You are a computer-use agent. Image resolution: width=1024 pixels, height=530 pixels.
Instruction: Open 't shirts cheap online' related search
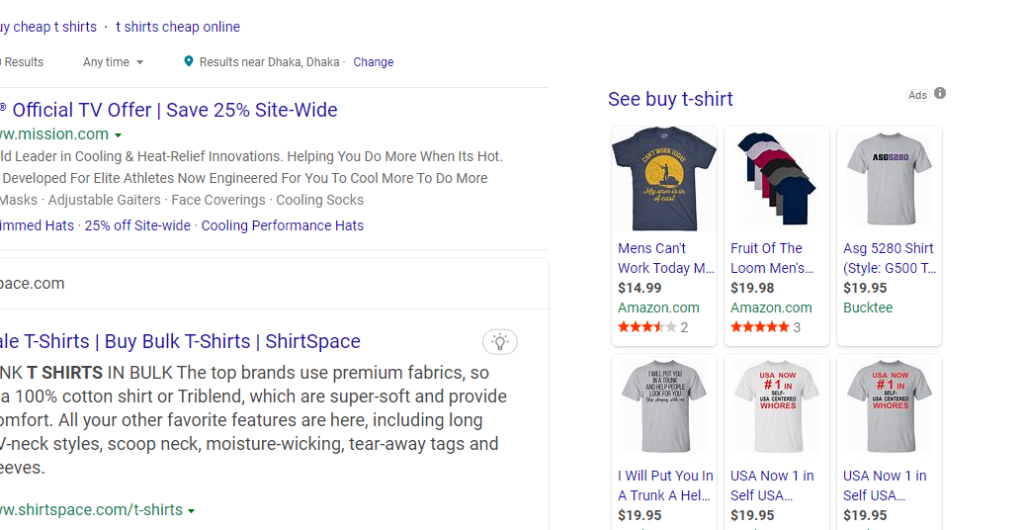tap(178, 27)
